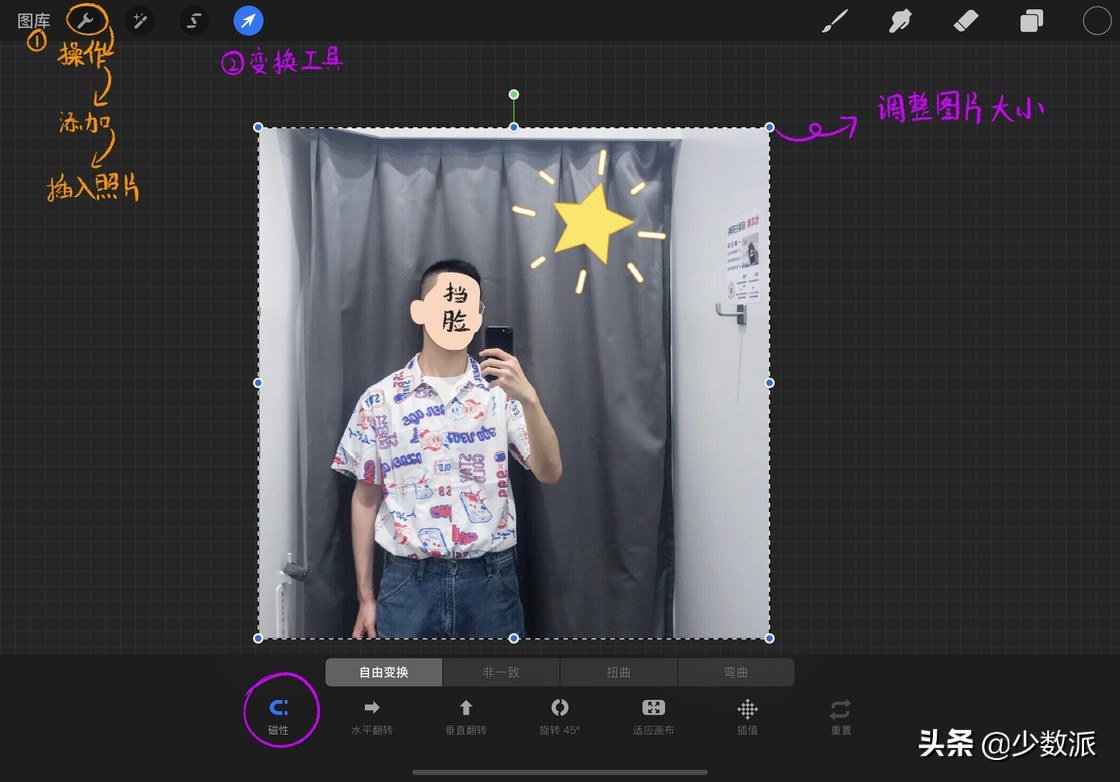This screenshot has height=782, width=1120.
Task: Select the active Transform arrow tool
Action: pyautogui.click(x=248, y=20)
